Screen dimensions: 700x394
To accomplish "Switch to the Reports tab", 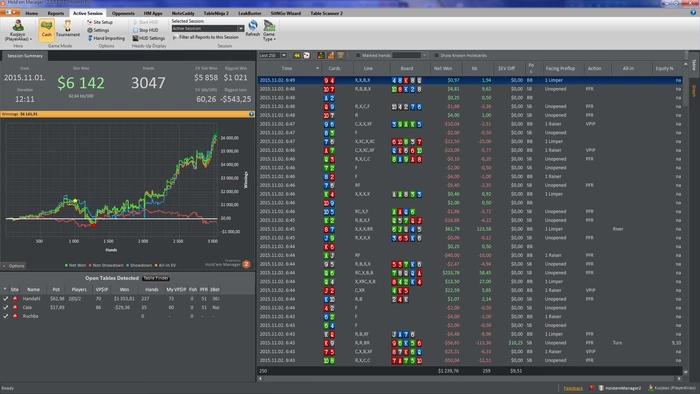I will click(55, 13).
